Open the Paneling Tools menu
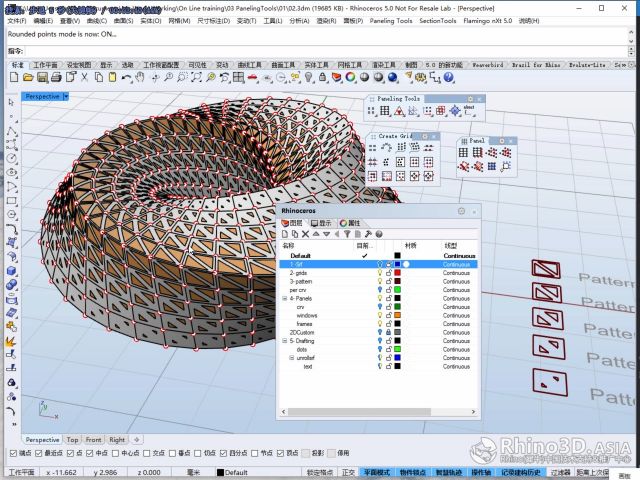Viewport: 640px width, 480px height. pos(391,21)
